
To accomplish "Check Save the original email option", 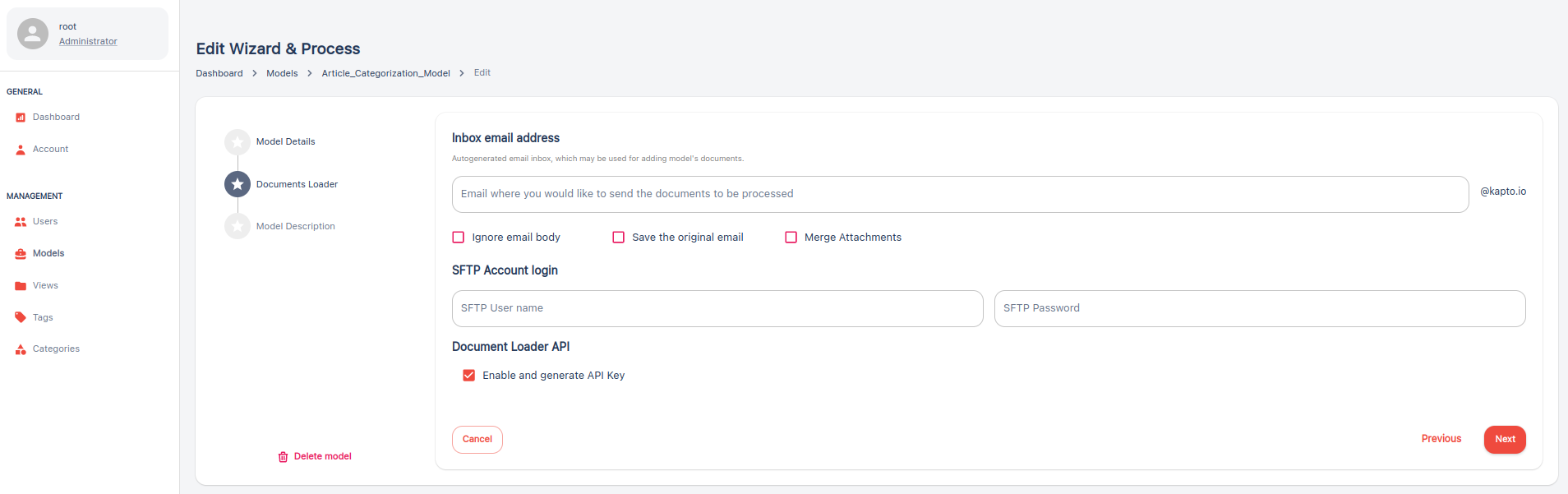I will (619, 238).
